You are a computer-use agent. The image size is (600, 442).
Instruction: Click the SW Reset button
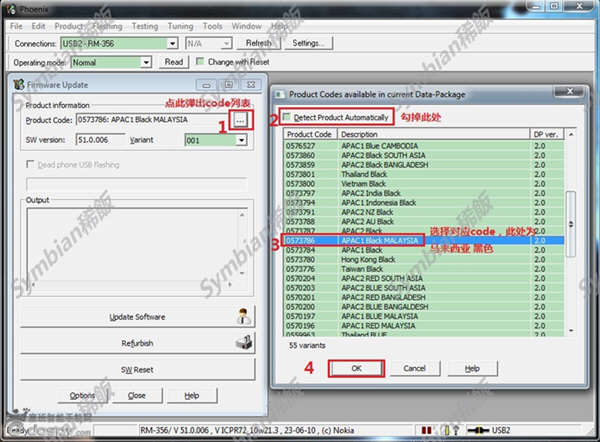tap(137, 369)
